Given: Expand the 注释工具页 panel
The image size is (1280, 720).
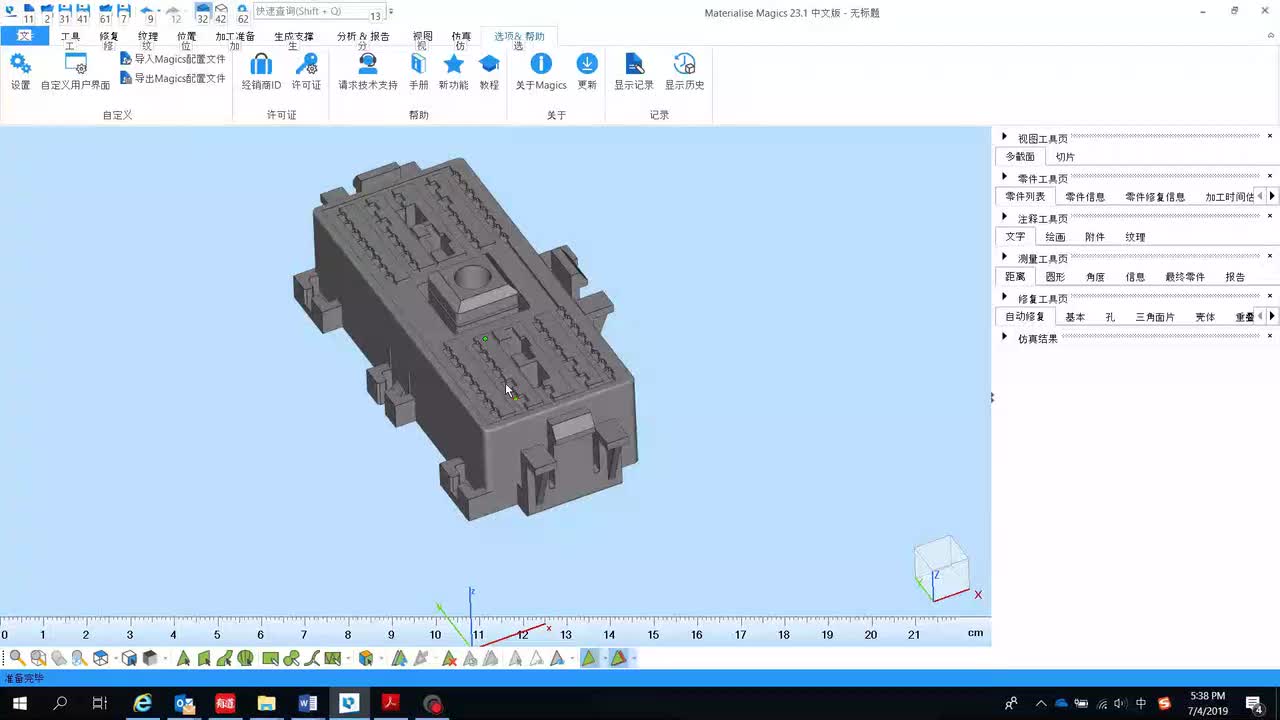Looking at the screenshot, I should coord(1005,217).
